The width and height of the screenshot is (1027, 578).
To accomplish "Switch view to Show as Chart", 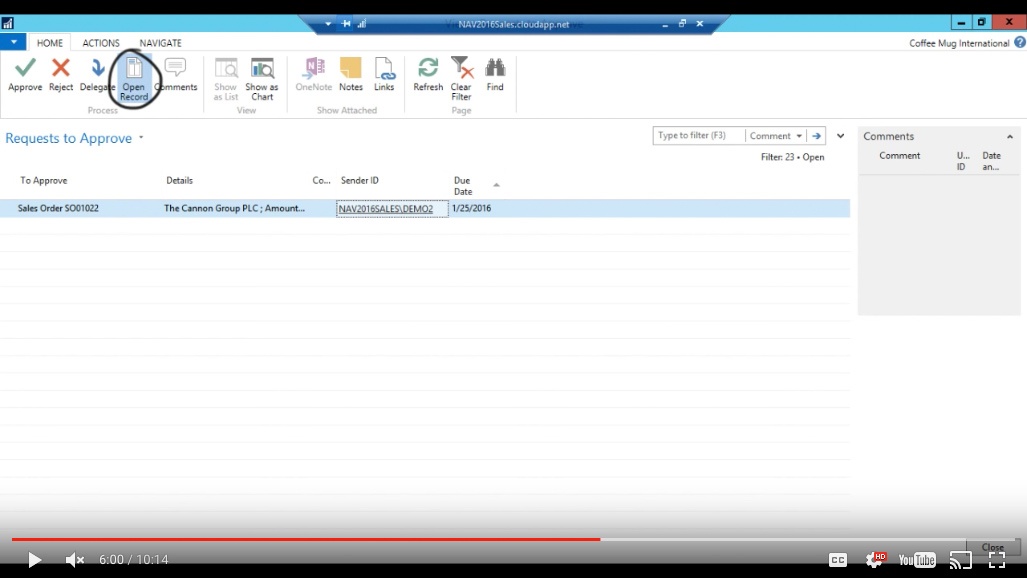I will 262,79.
